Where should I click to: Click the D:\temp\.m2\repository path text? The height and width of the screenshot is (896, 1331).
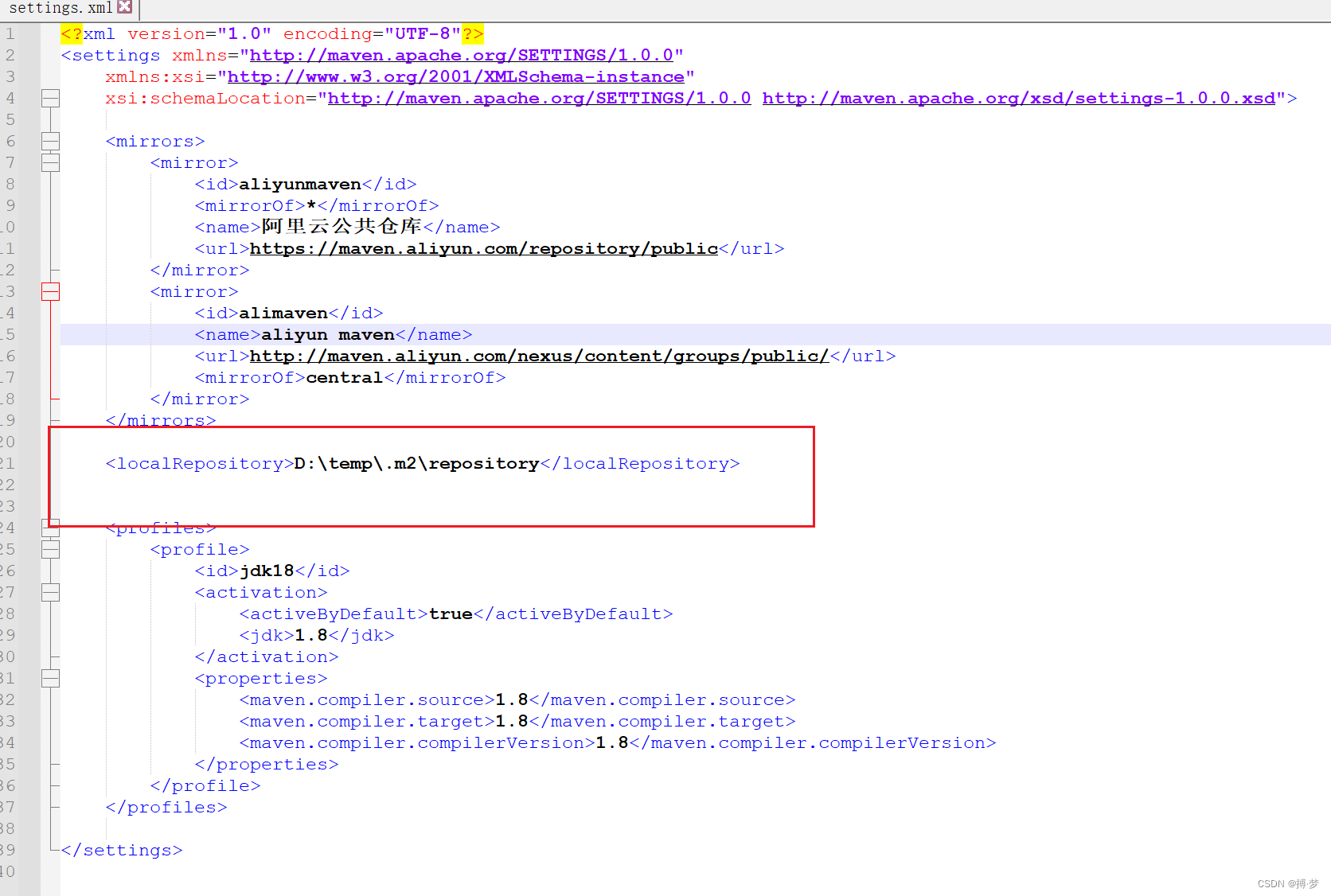pos(417,464)
